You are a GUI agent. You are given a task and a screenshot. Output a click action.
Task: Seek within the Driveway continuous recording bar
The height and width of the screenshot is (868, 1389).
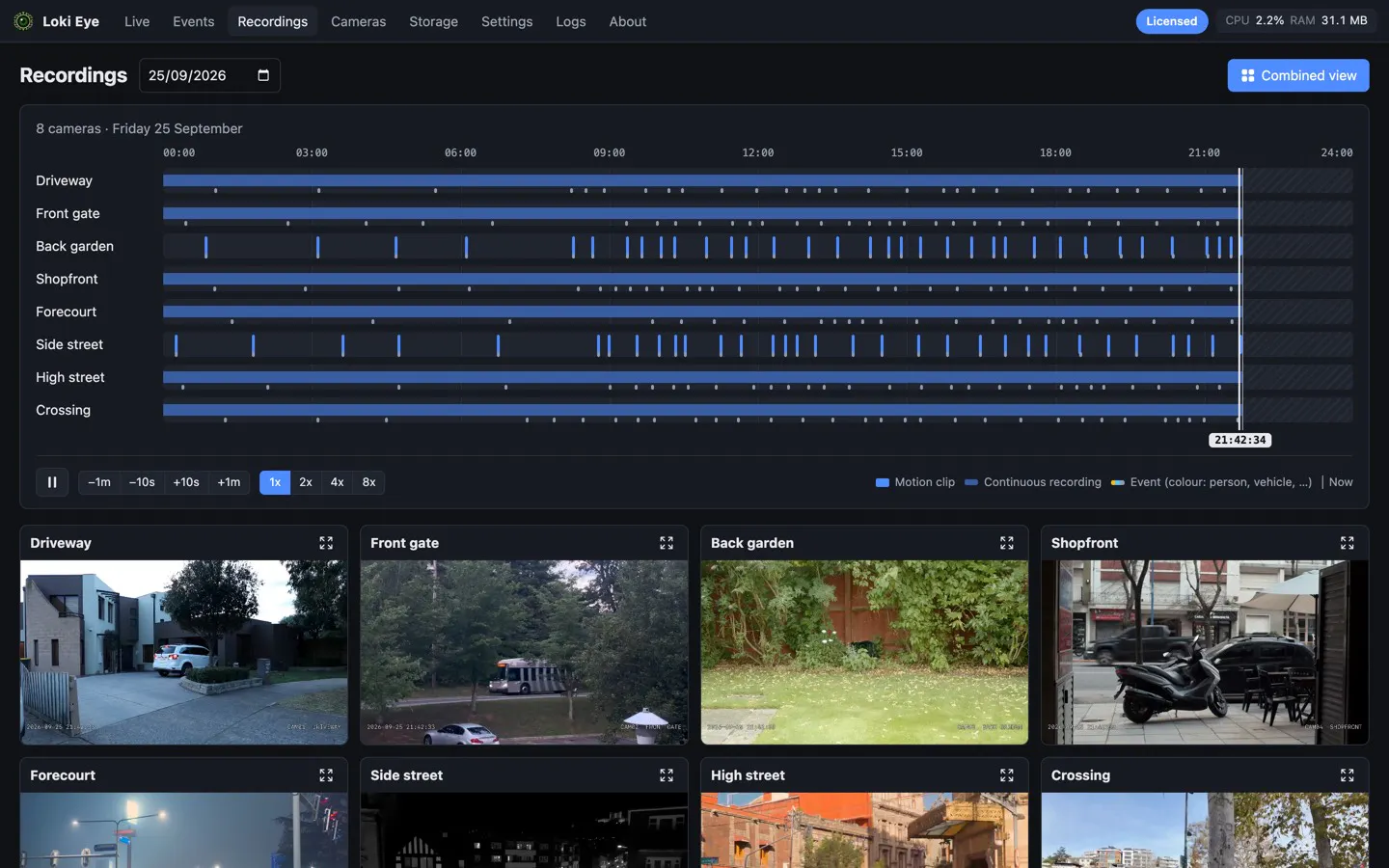(701, 180)
